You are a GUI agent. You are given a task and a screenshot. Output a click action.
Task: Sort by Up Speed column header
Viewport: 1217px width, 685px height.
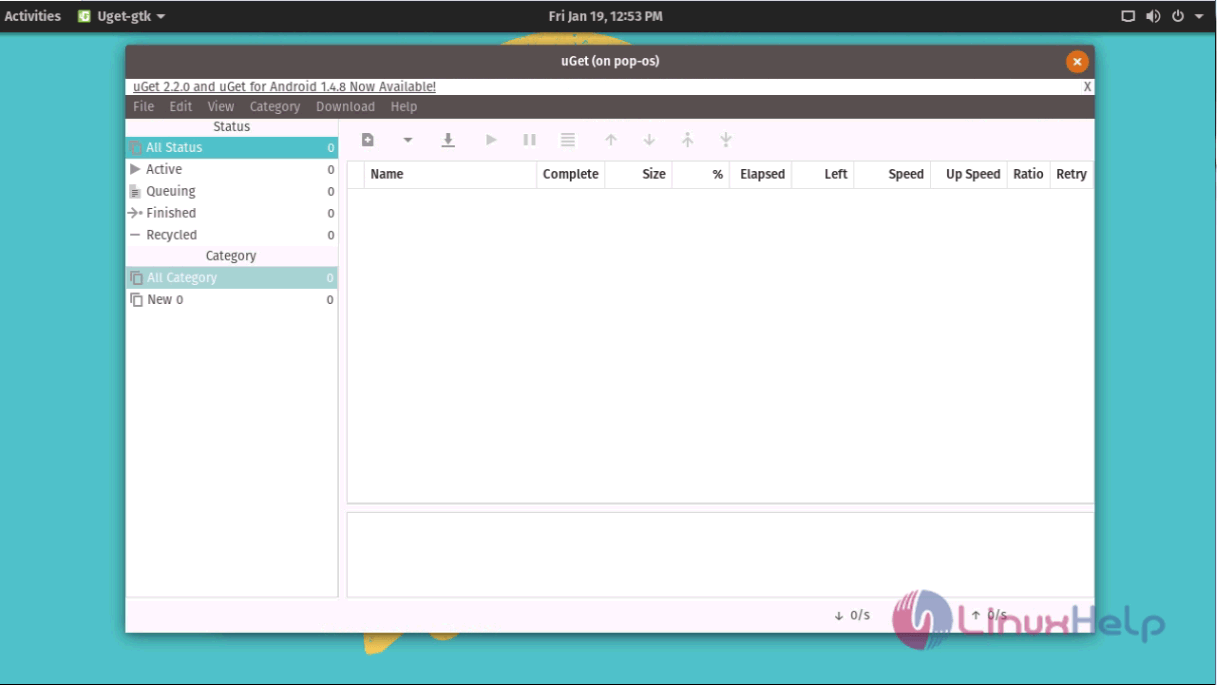[x=969, y=174]
